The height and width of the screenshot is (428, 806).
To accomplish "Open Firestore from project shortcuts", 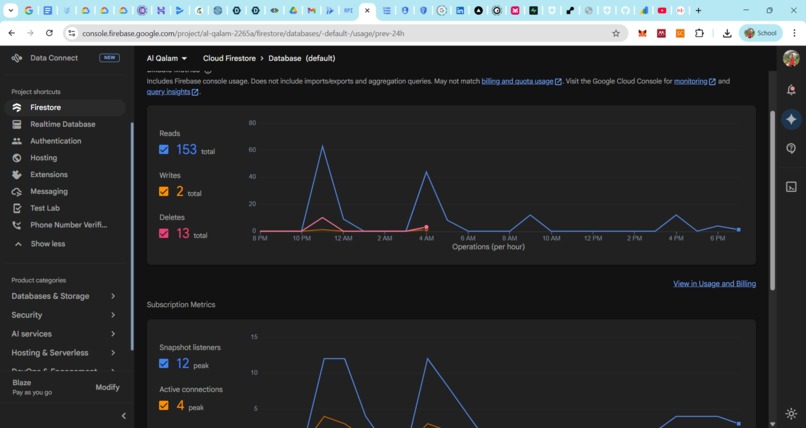I will click(65, 107).
